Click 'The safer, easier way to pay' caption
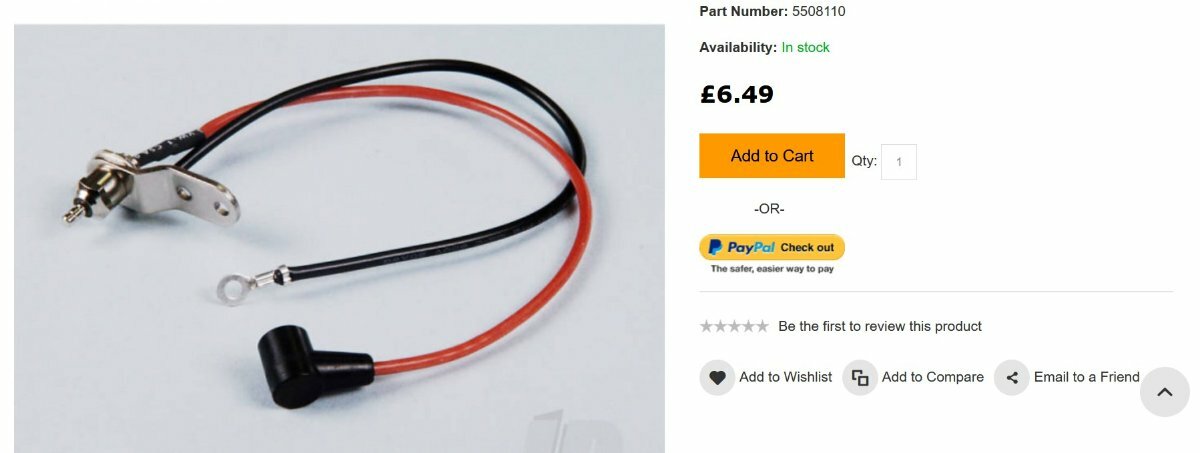Image resolution: width=1200 pixels, height=453 pixels. [x=772, y=269]
